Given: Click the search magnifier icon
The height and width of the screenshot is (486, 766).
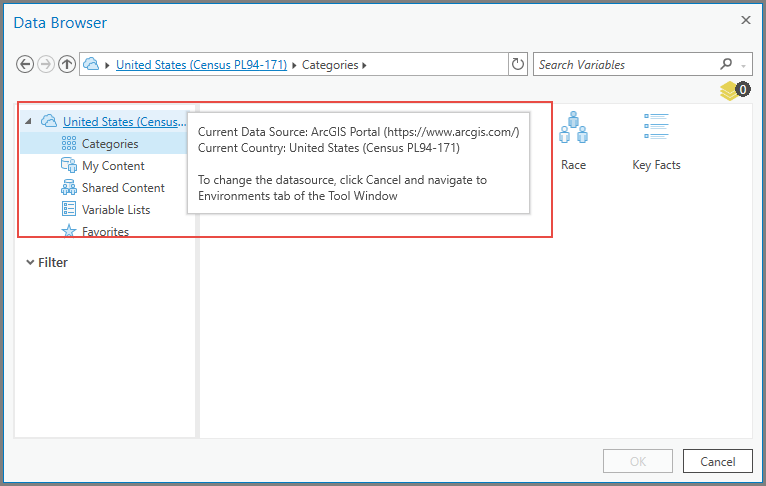Looking at the screenshot, I should (727, 65).
